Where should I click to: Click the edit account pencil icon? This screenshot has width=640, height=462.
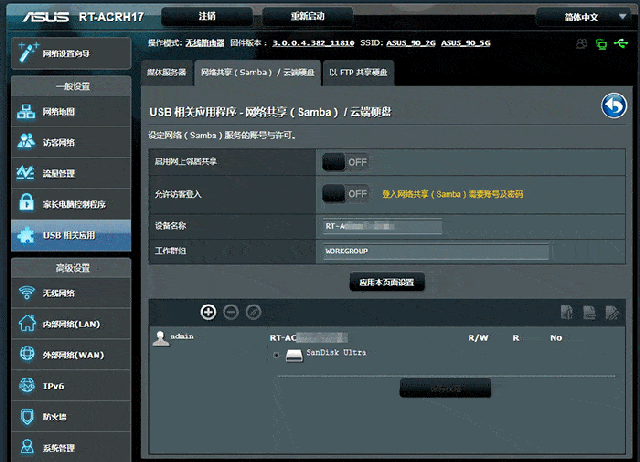(254, 312)
